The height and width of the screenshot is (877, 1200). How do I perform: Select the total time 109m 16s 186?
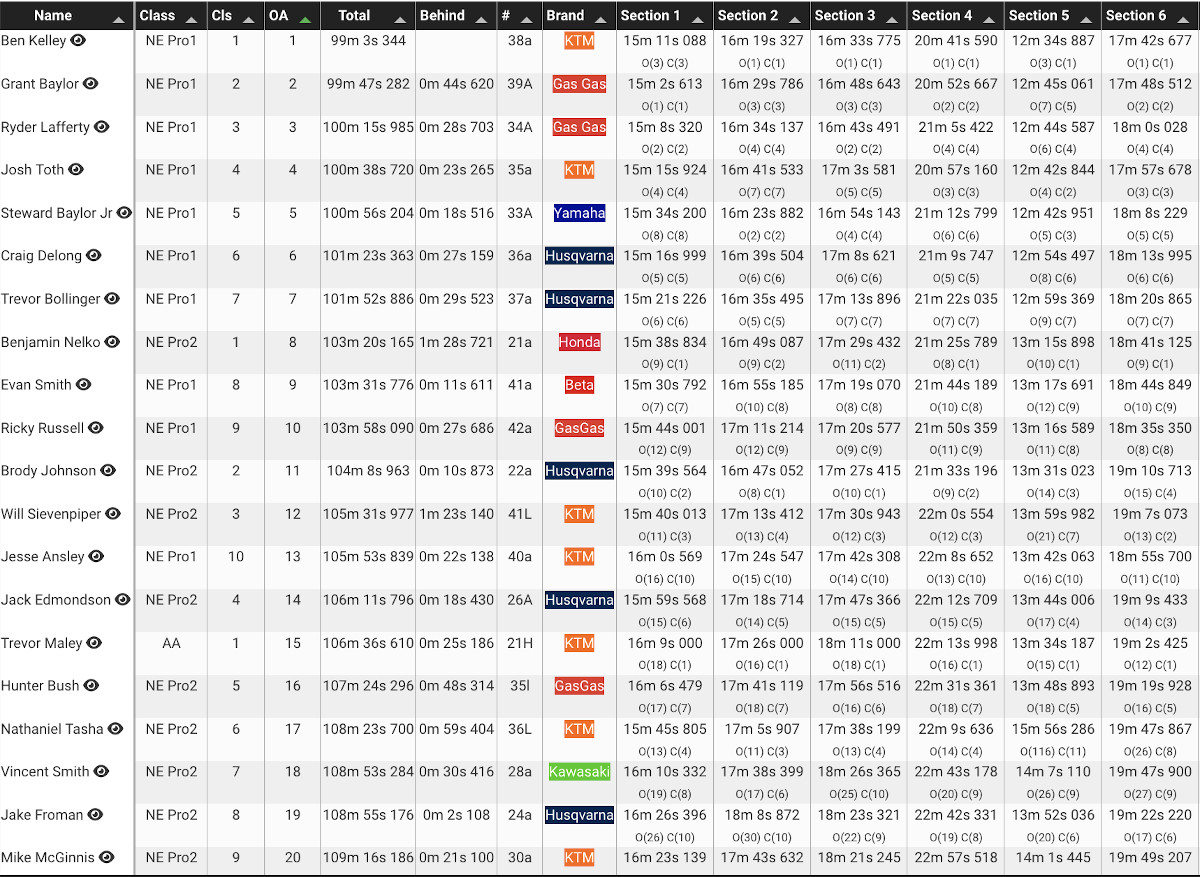(x=368, y=858)
